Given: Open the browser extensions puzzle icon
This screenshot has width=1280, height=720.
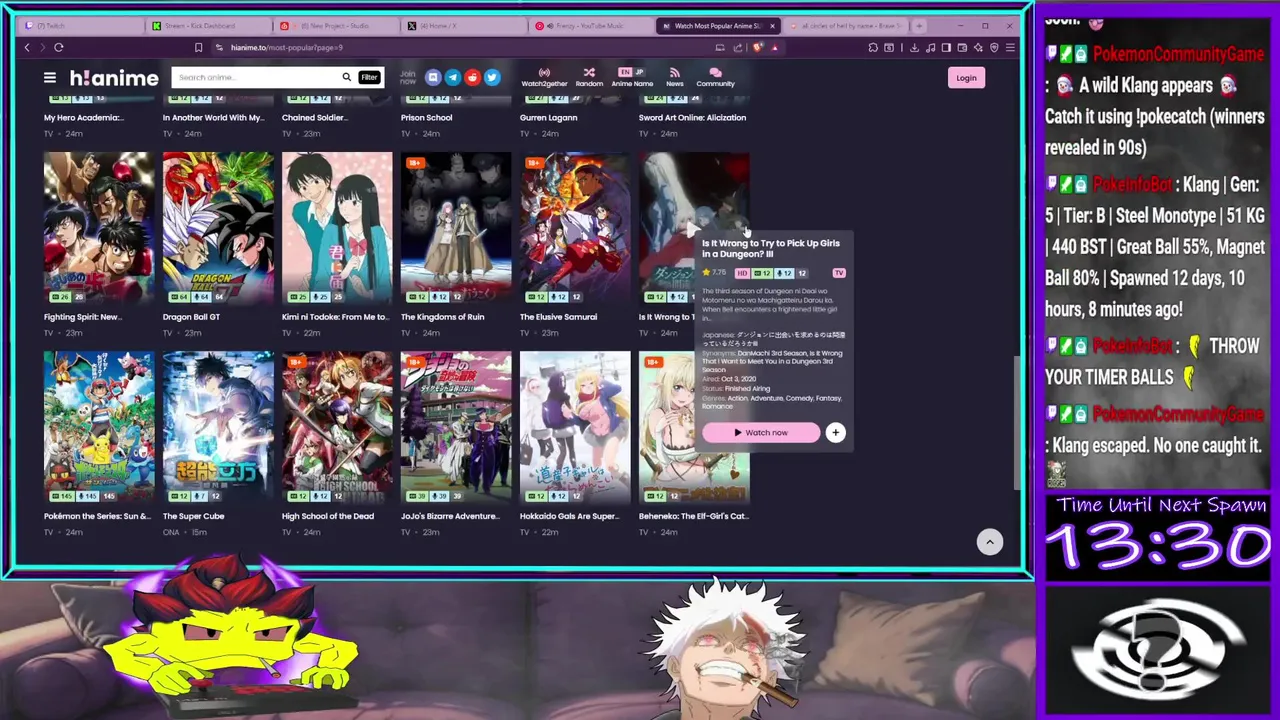Looking at the screenshot, I should pyautogui.click(x=873, y=47).
